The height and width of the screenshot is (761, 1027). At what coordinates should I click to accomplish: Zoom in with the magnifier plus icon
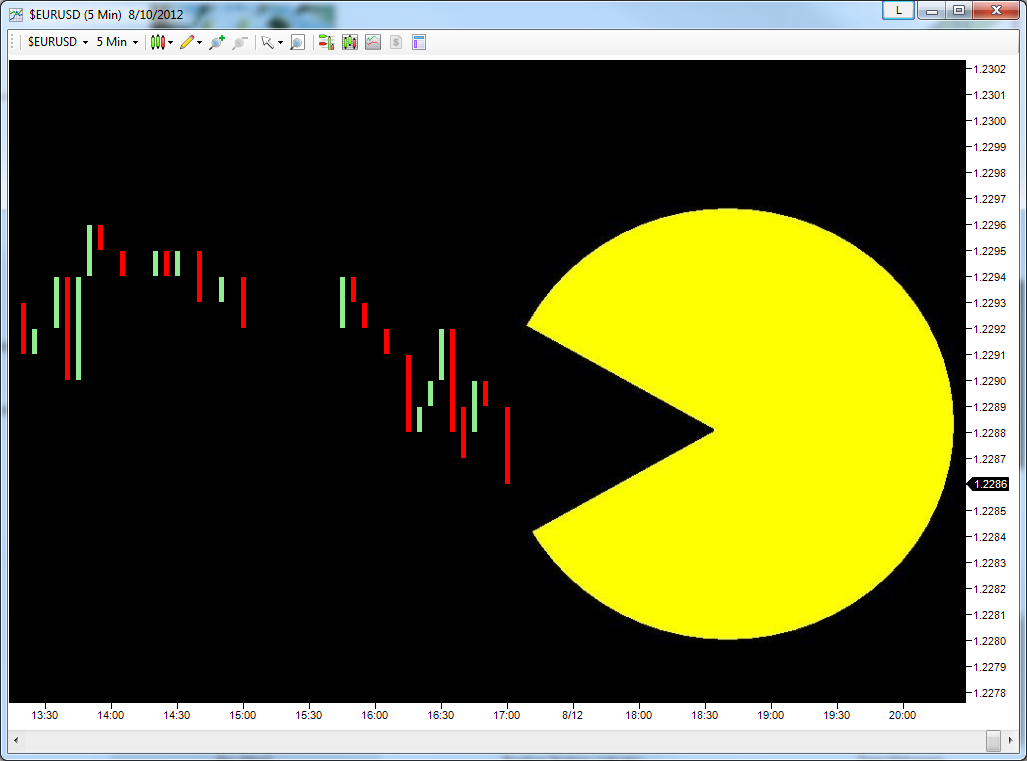click(217, 43)
